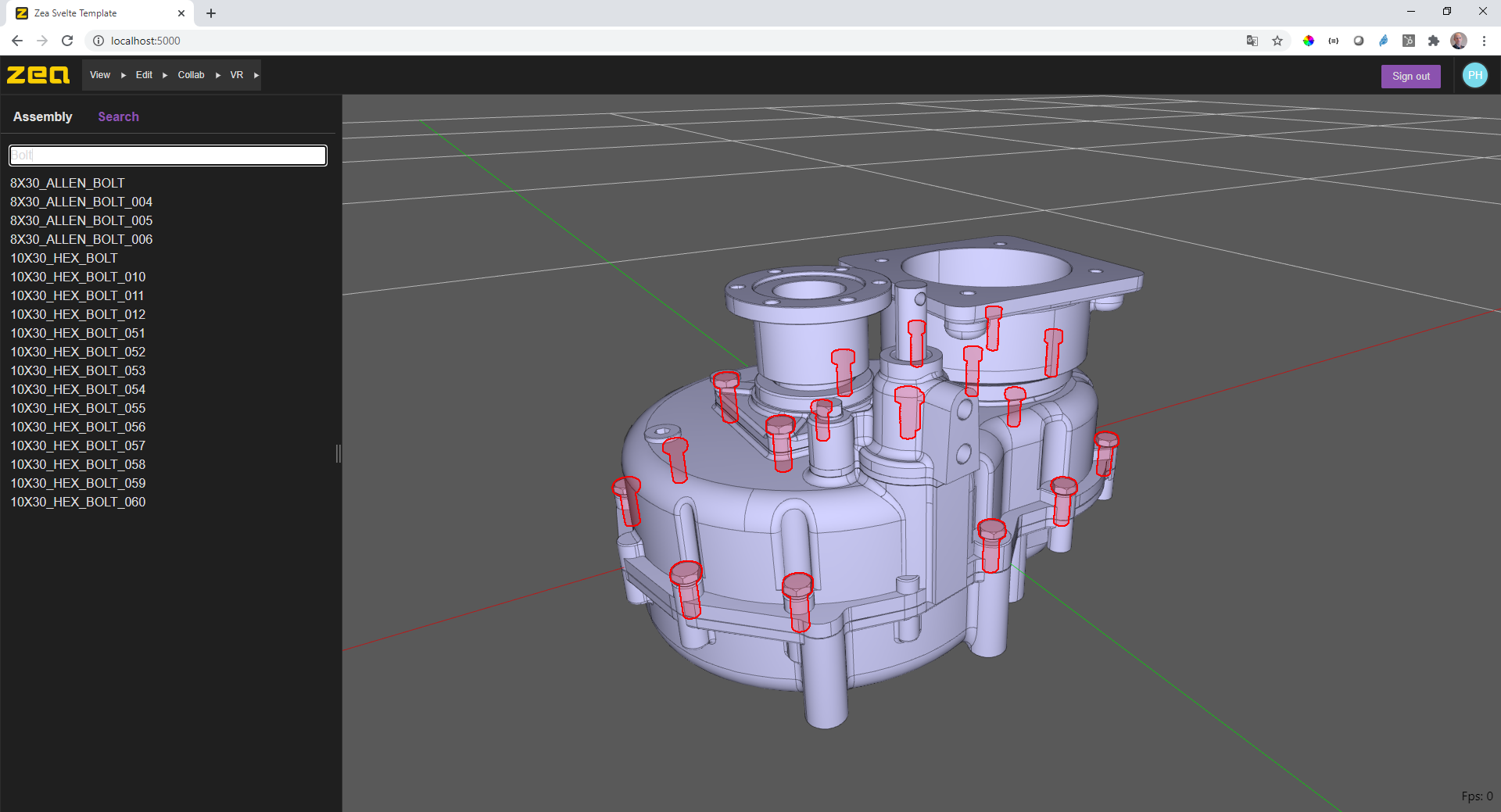The image size is (1501, 812).
Task: Expand the arrow after the Edit menu
Action: [165, 75]
